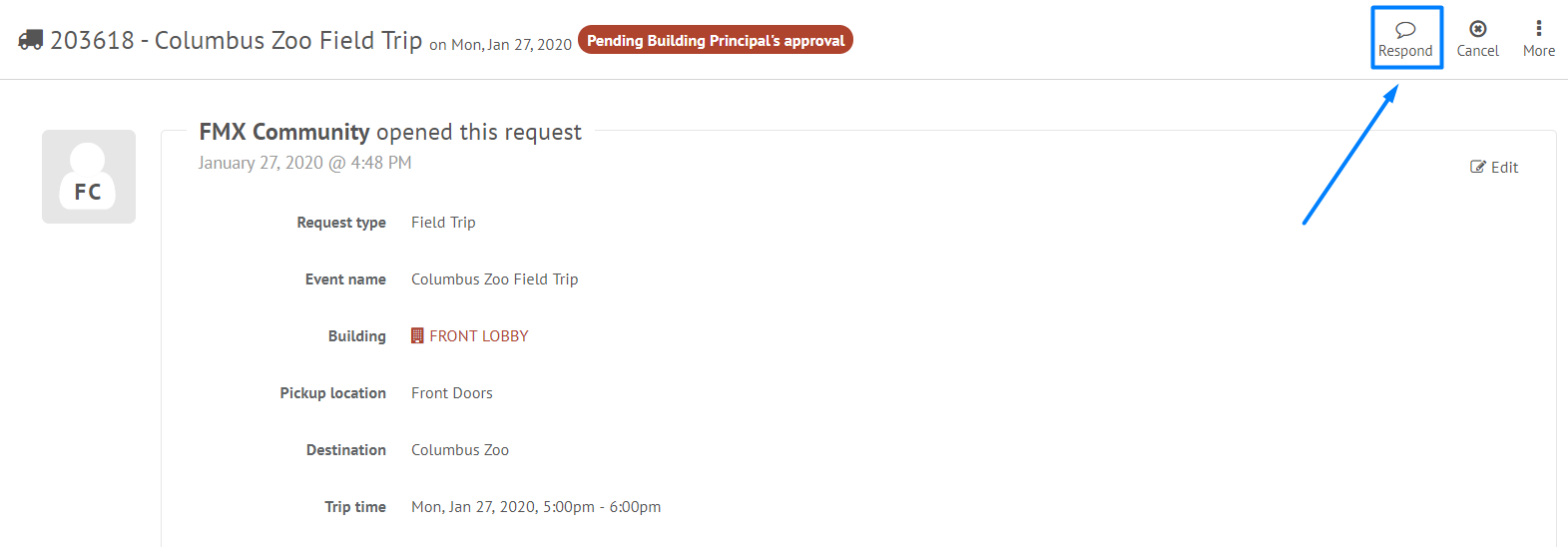
Task: Open the FRONT LOBBY building link
Action: point(479,336)
